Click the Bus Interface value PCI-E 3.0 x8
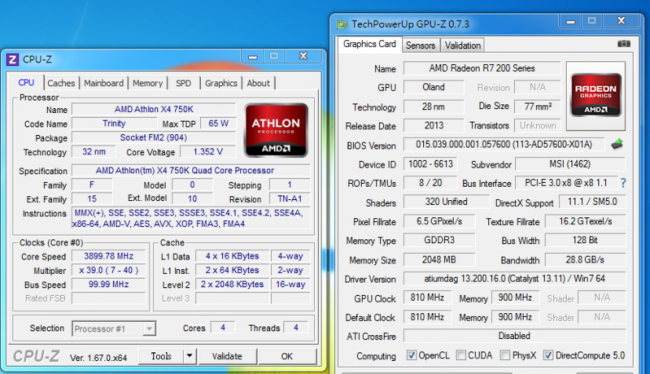Image resolution: width=650 pixels, height=374 pixels. (566, 183)
